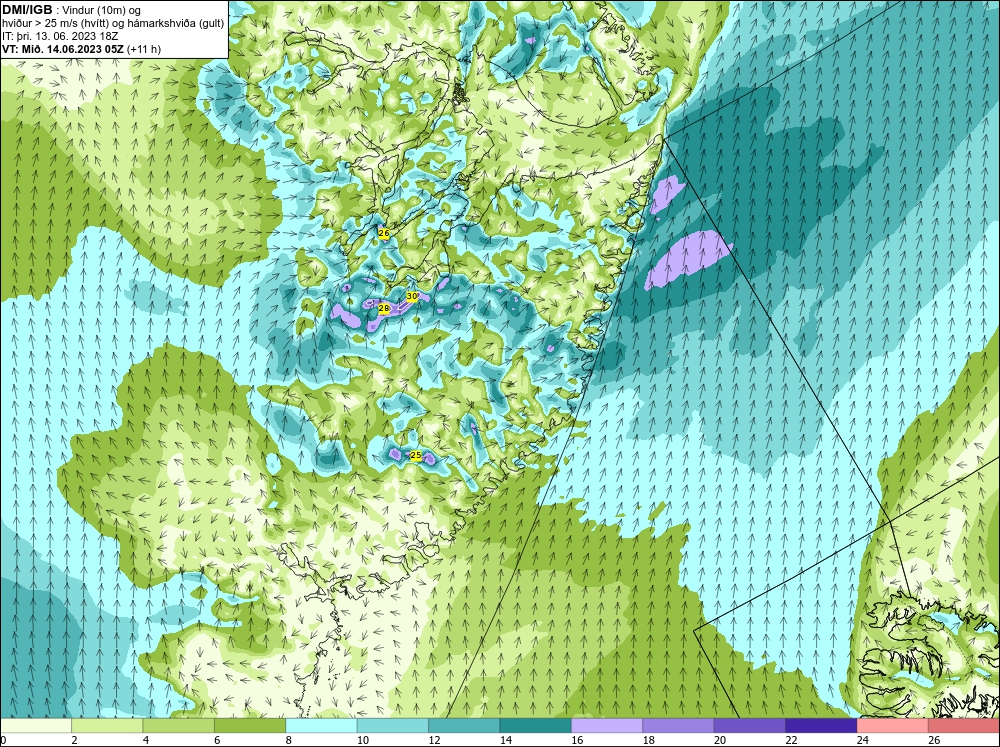The image size is (1000, 747).
Task: Click the valid time 'VT: Mið. 14.06.2023 05Z'
Action: click(64, 49)
